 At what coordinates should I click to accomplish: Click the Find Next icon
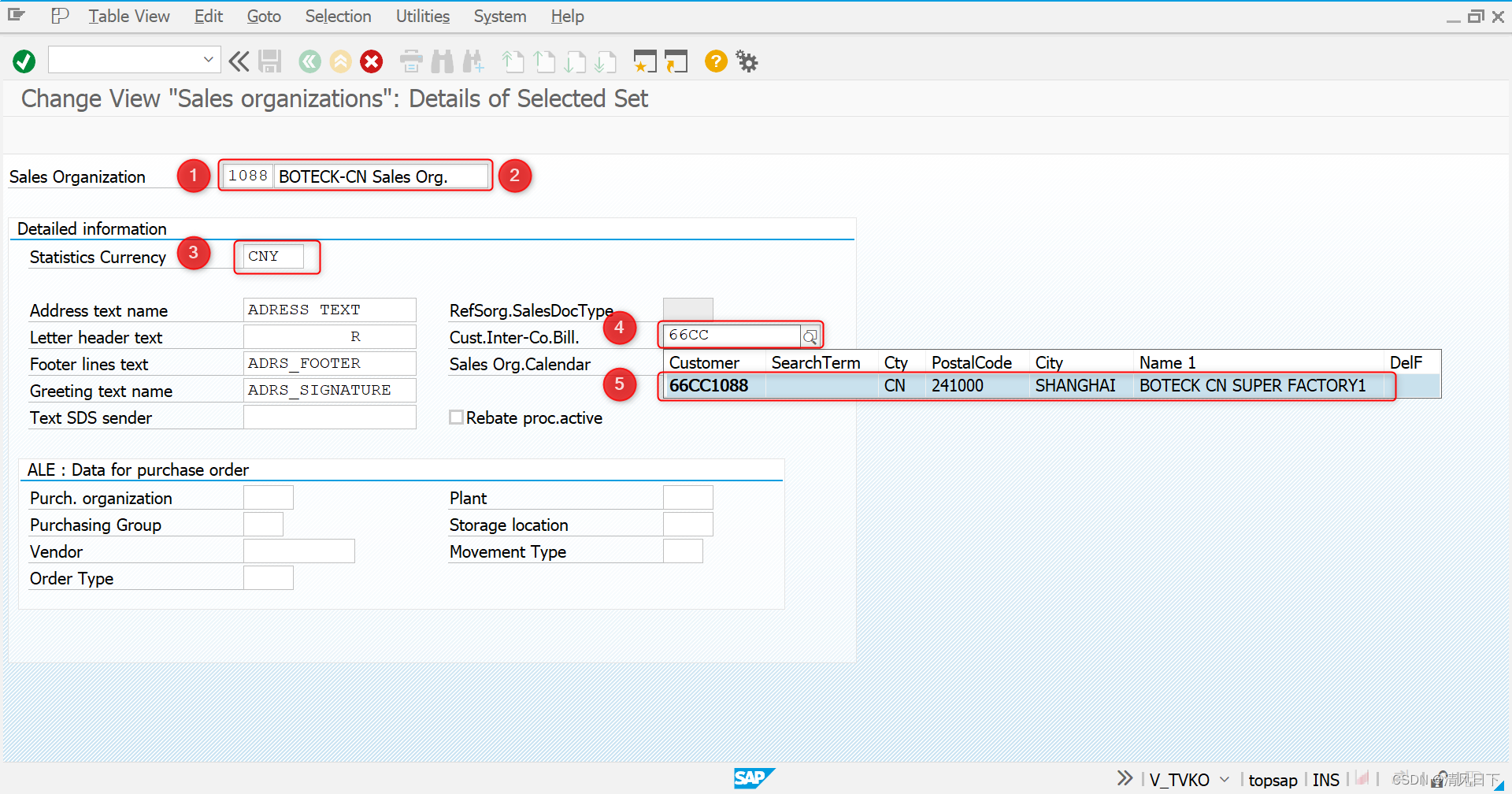click(473, 61)
